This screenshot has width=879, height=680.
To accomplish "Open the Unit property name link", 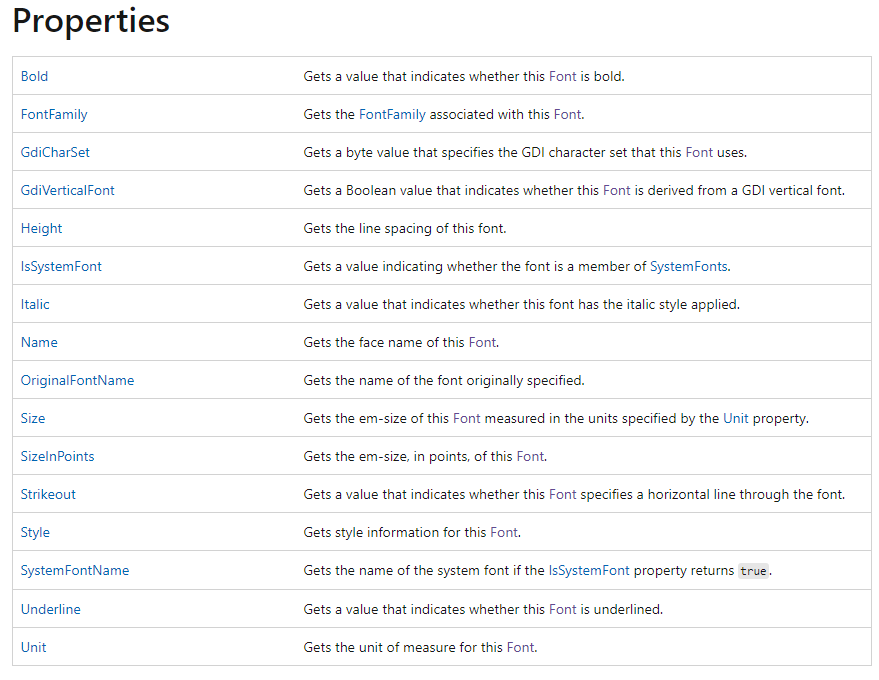I will [x=33, y=646].
